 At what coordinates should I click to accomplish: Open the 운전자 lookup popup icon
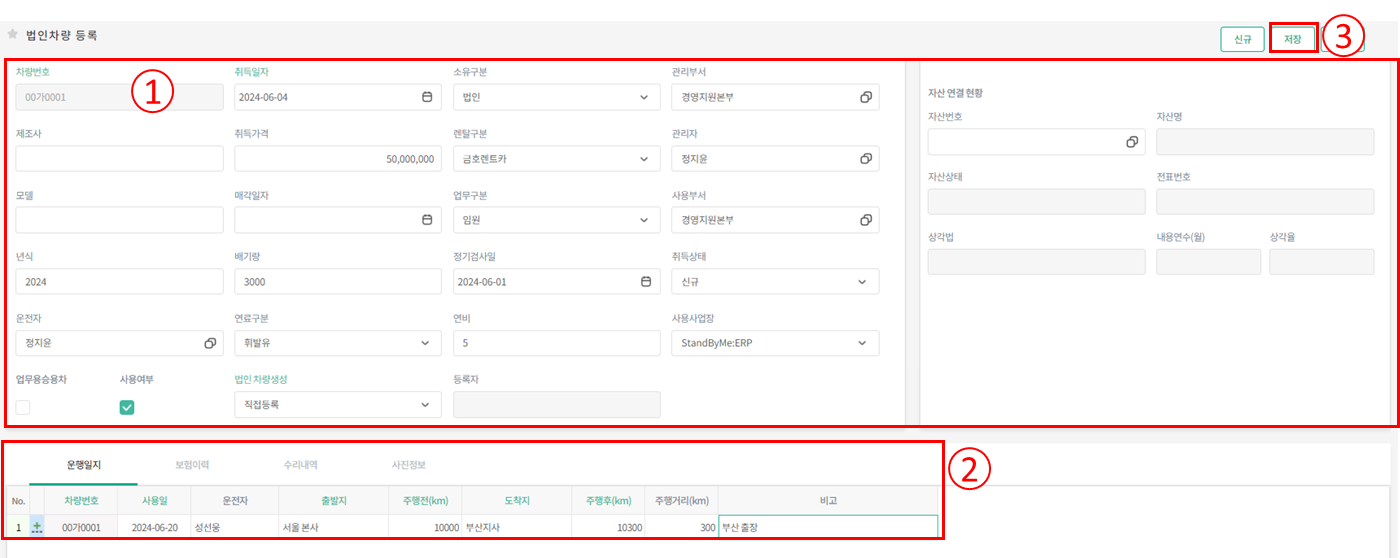click(x=210, y=343)
